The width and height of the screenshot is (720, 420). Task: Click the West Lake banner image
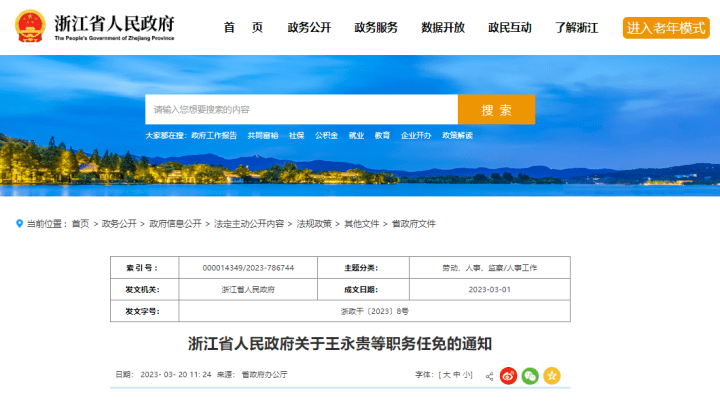(x=360, y=126)
